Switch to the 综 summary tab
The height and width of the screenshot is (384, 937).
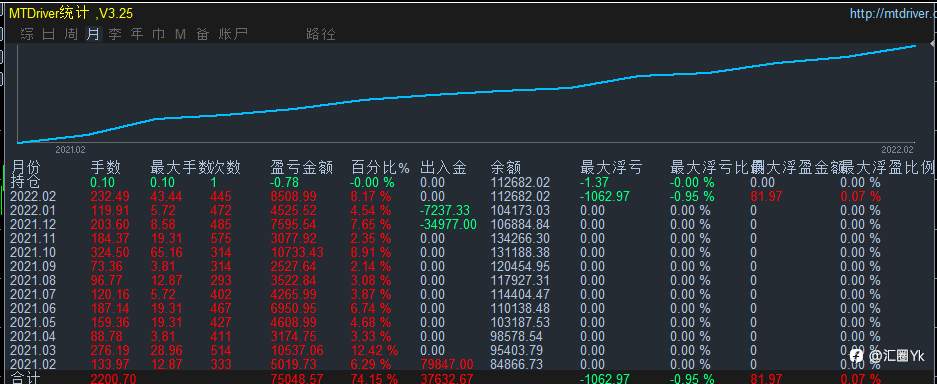[x=27, y=34]
